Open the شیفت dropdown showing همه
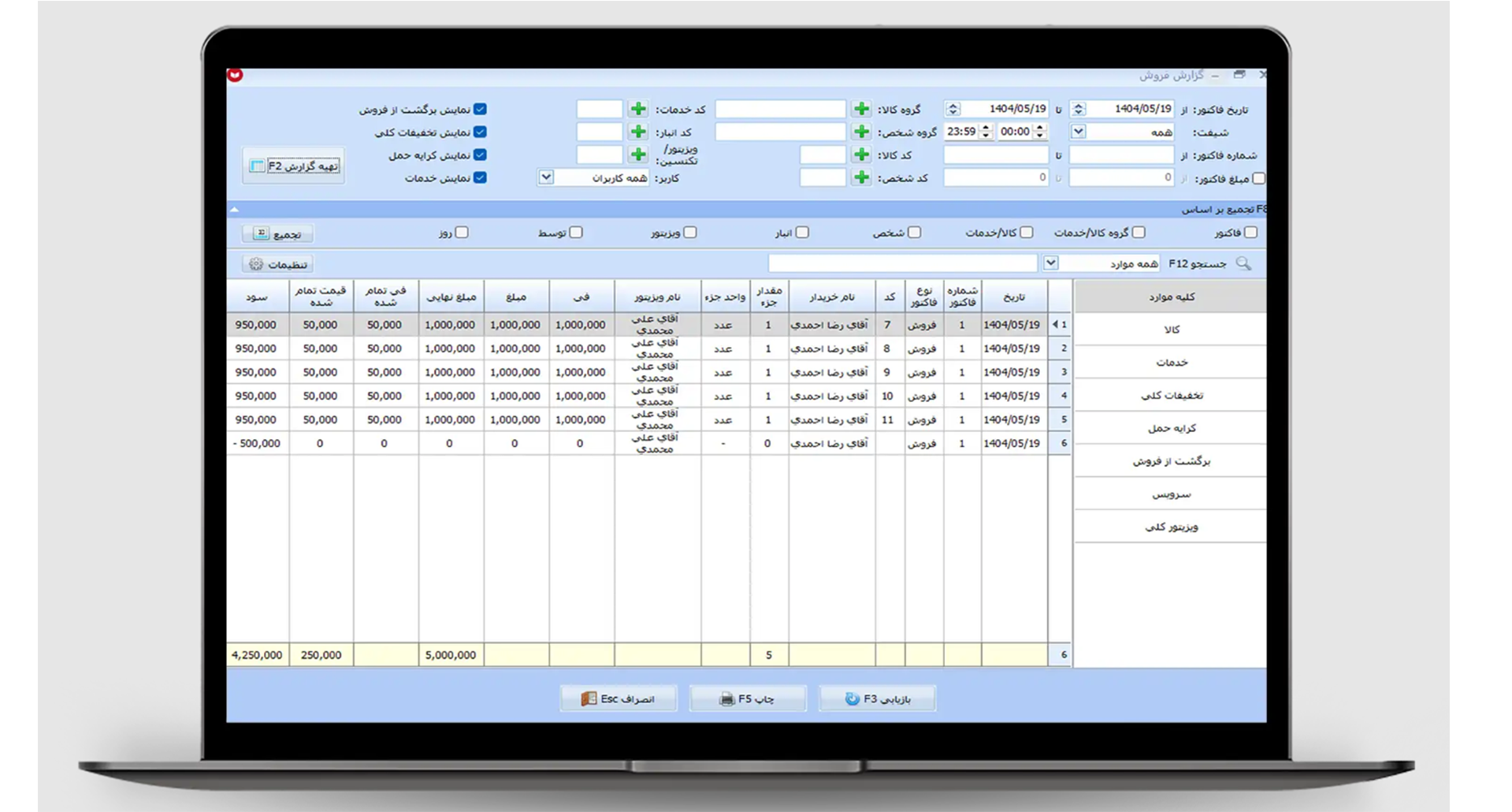Screen dimensions: 1512x812 [x=1079, y=132]
